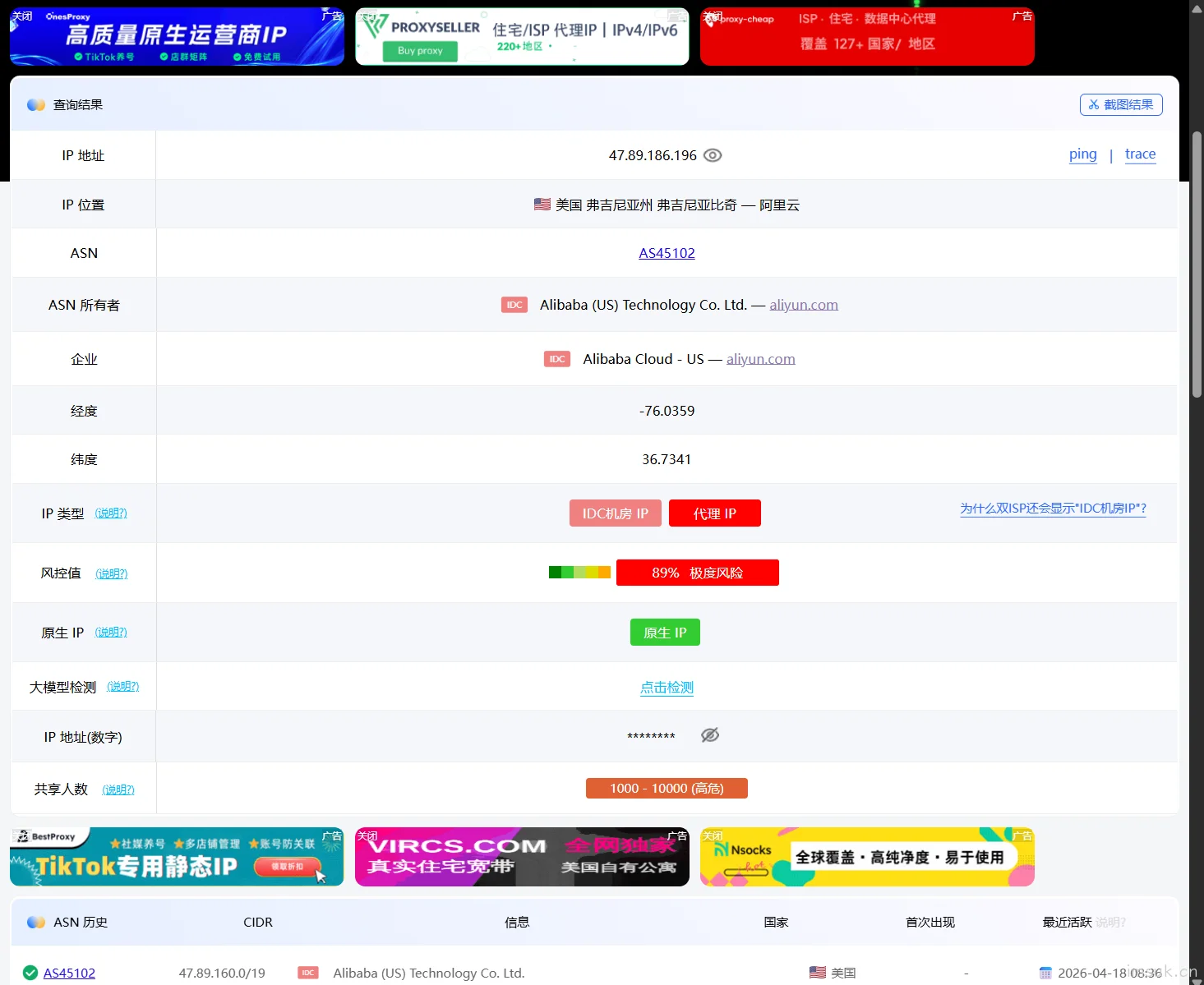Open 说明 help link beside 共享人数
Image resolution: width=1204 pixels, height=985 pixels.
118,789
